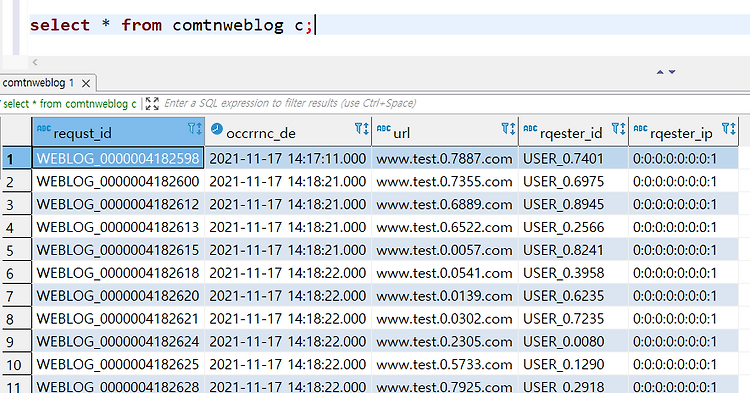Click cell WEBLOG_0000004182612
750x393 pixels.
point(118,204)
